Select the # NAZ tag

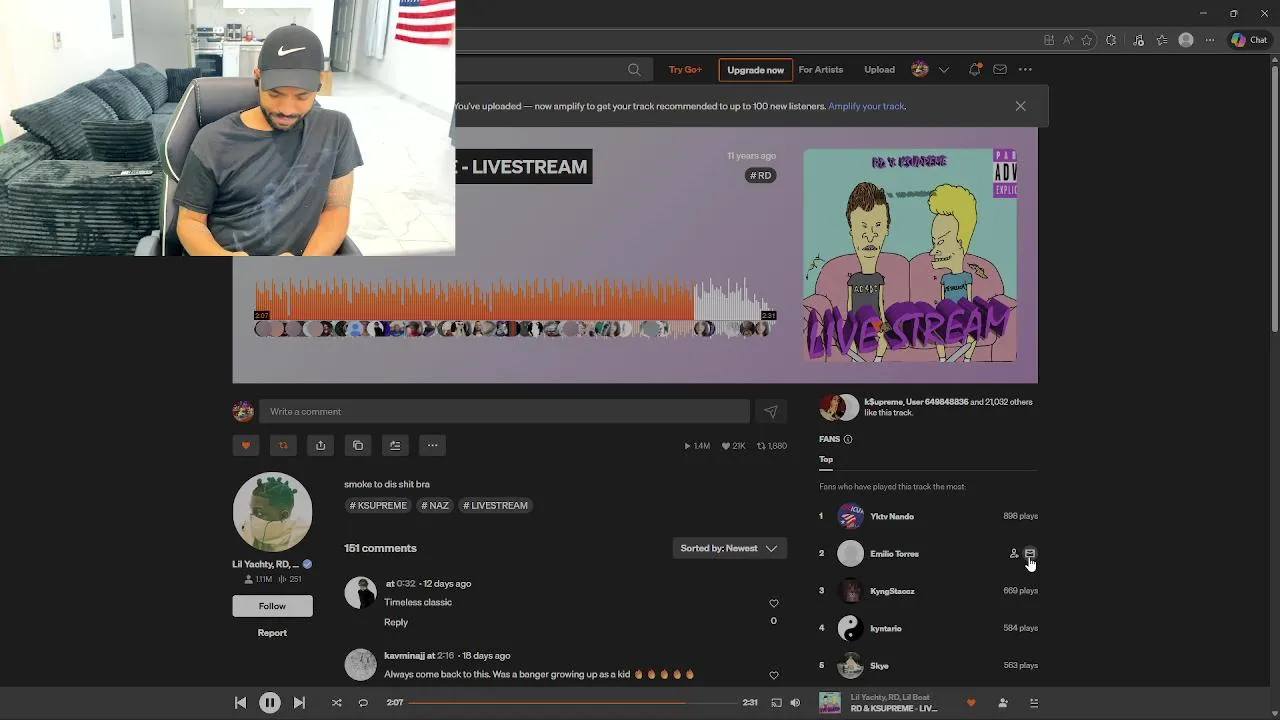click(x=435, y=506)
